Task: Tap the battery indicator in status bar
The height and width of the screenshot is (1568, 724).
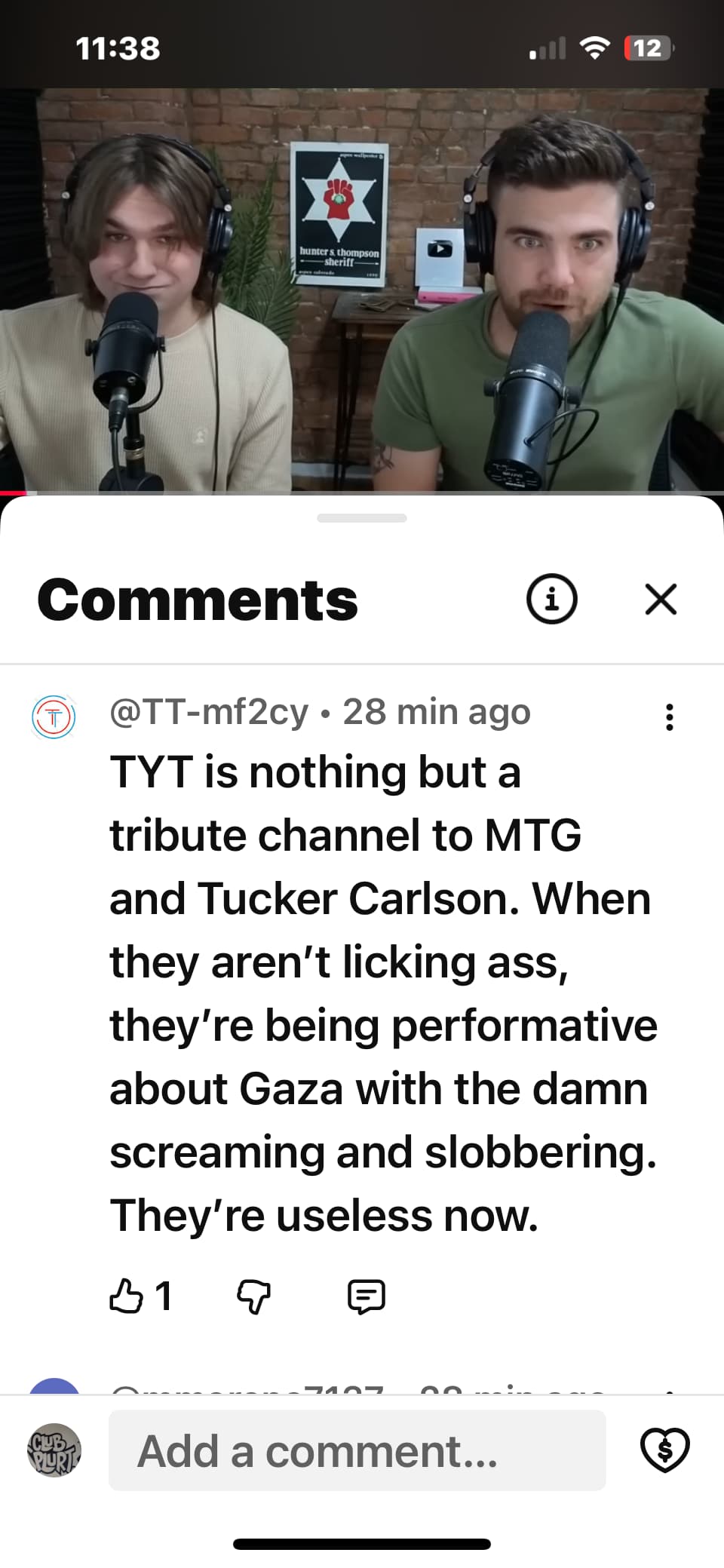Action: pos(649,48)
